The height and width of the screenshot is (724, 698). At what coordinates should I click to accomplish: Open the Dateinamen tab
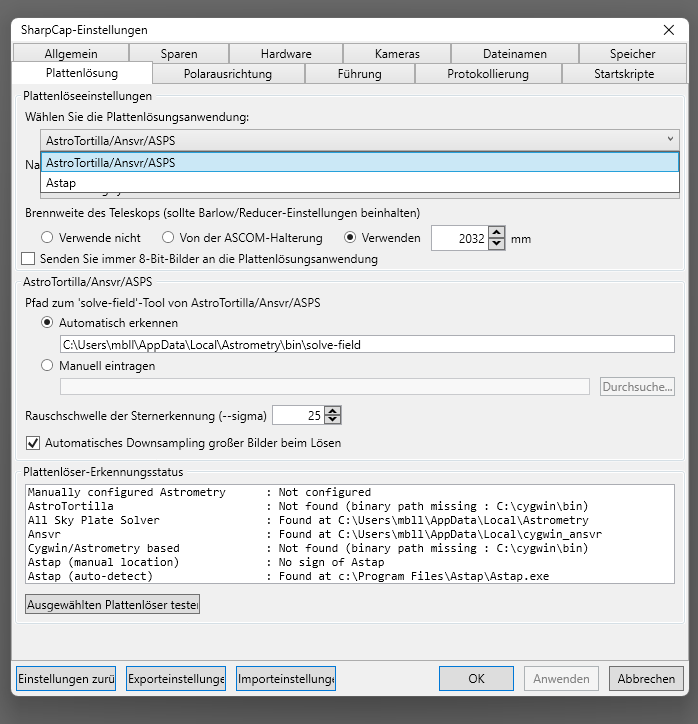[515, 54]
